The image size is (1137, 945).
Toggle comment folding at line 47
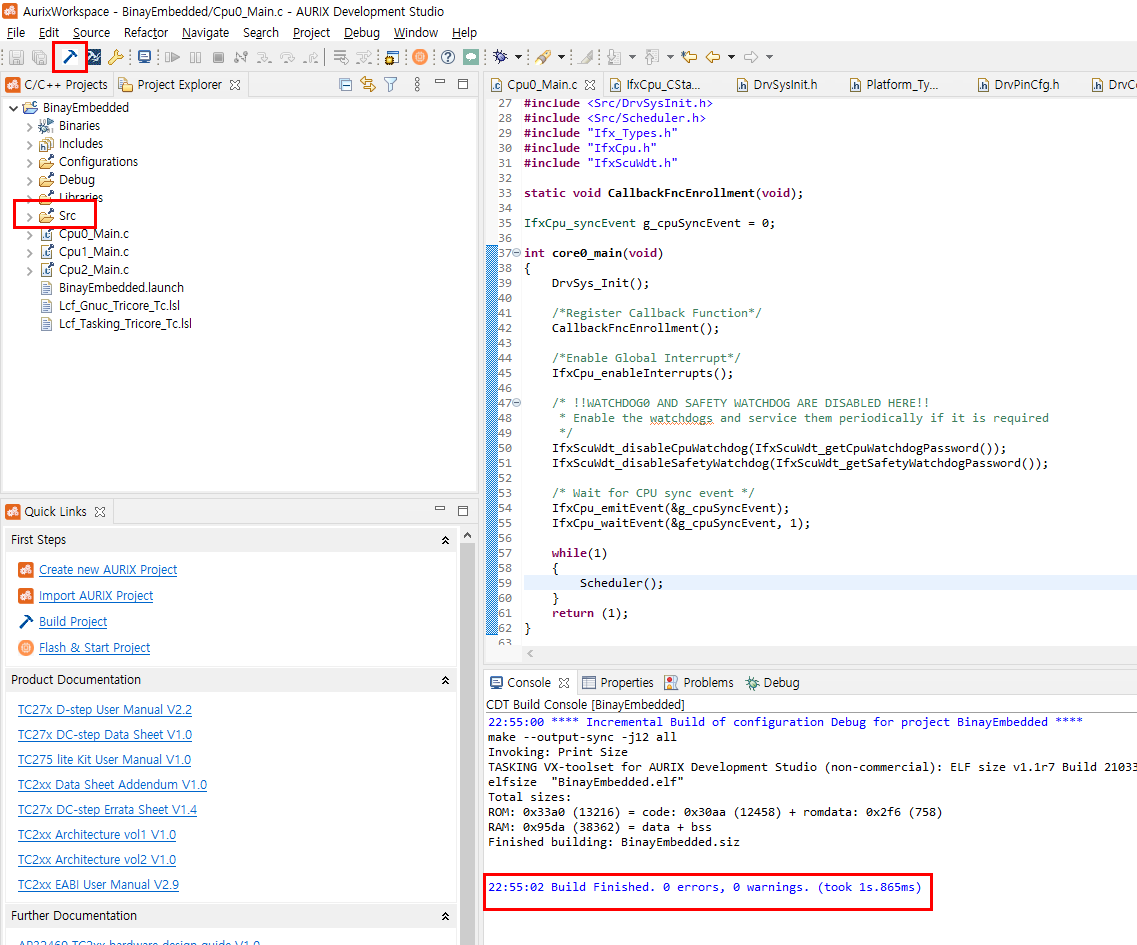click(x=516, y=403)
